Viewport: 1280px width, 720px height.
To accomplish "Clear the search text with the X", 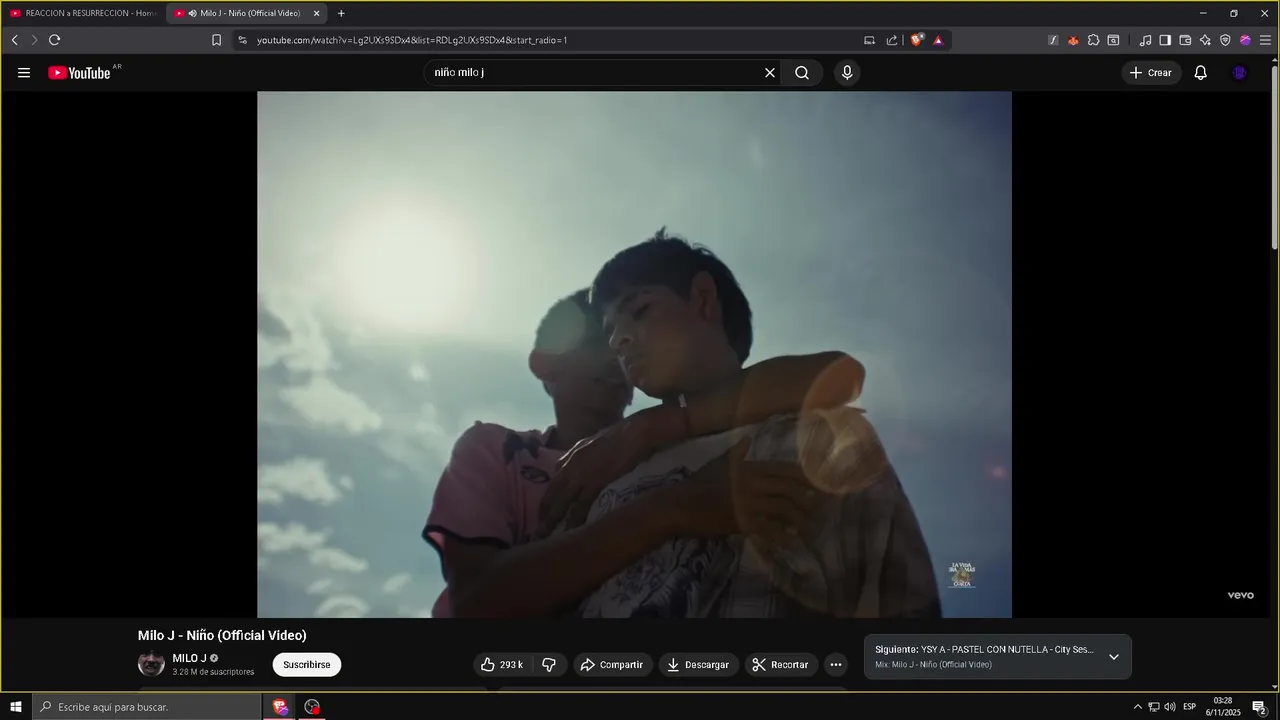I will 770,73.
